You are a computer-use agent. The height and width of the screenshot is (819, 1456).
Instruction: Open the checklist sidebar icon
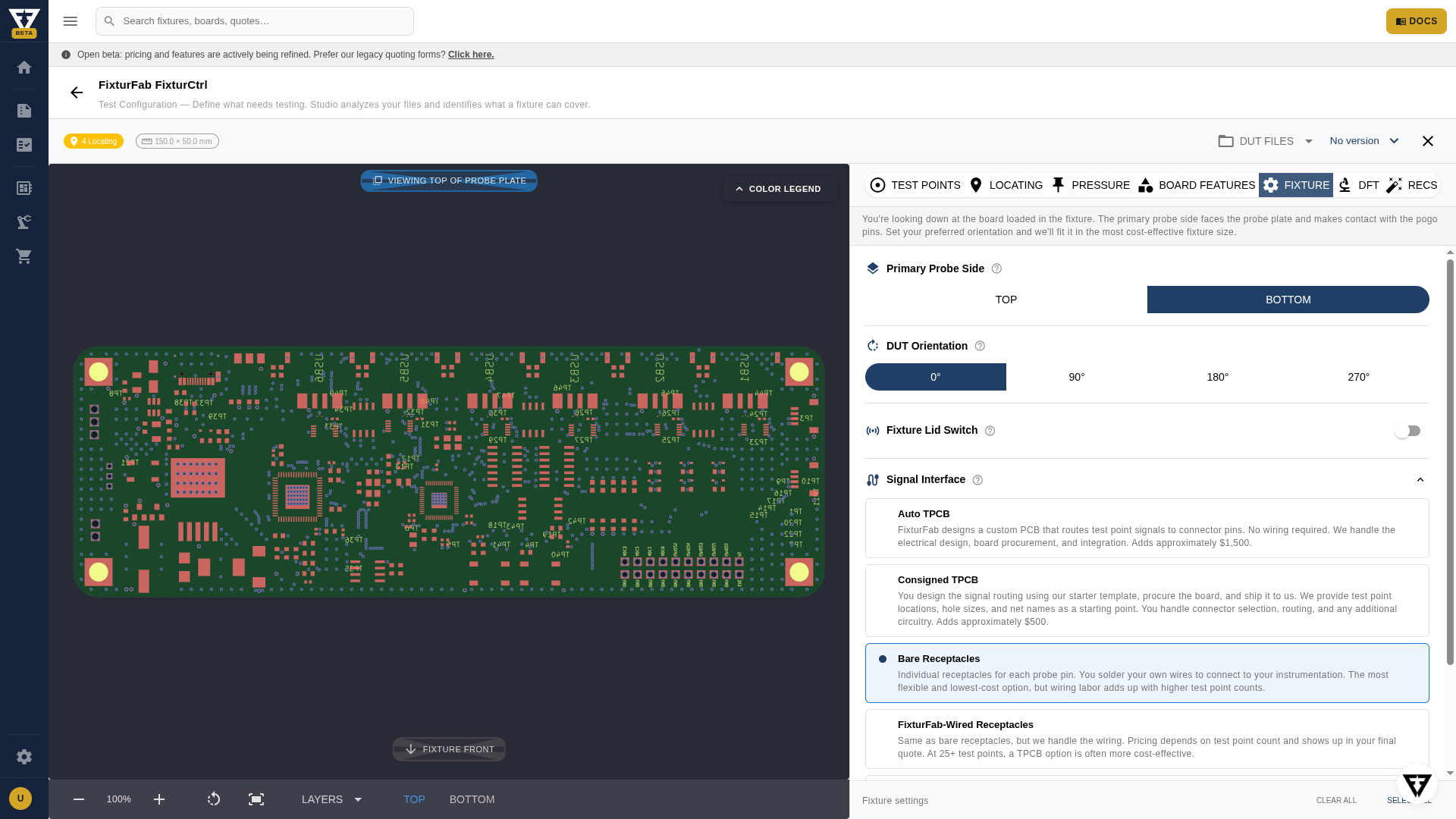point(24,145)
